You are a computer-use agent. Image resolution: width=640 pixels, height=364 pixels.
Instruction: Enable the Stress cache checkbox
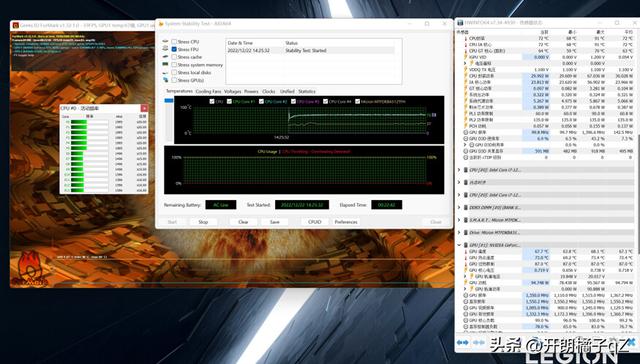pos(174,57)
